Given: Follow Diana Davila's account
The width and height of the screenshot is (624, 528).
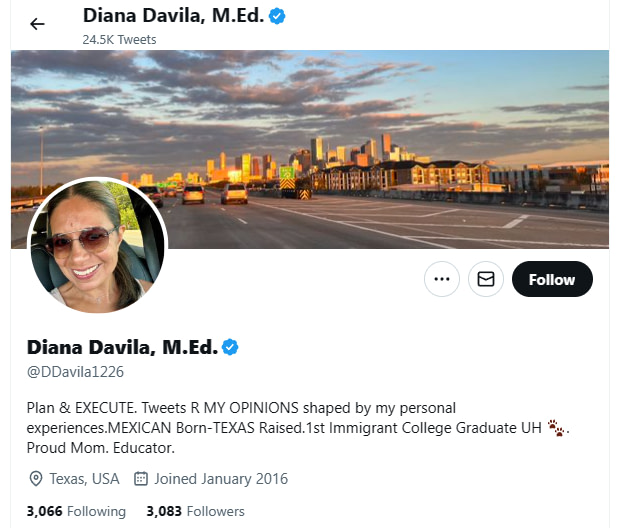Looking at the screenshot, I should (x=552, y=279).
